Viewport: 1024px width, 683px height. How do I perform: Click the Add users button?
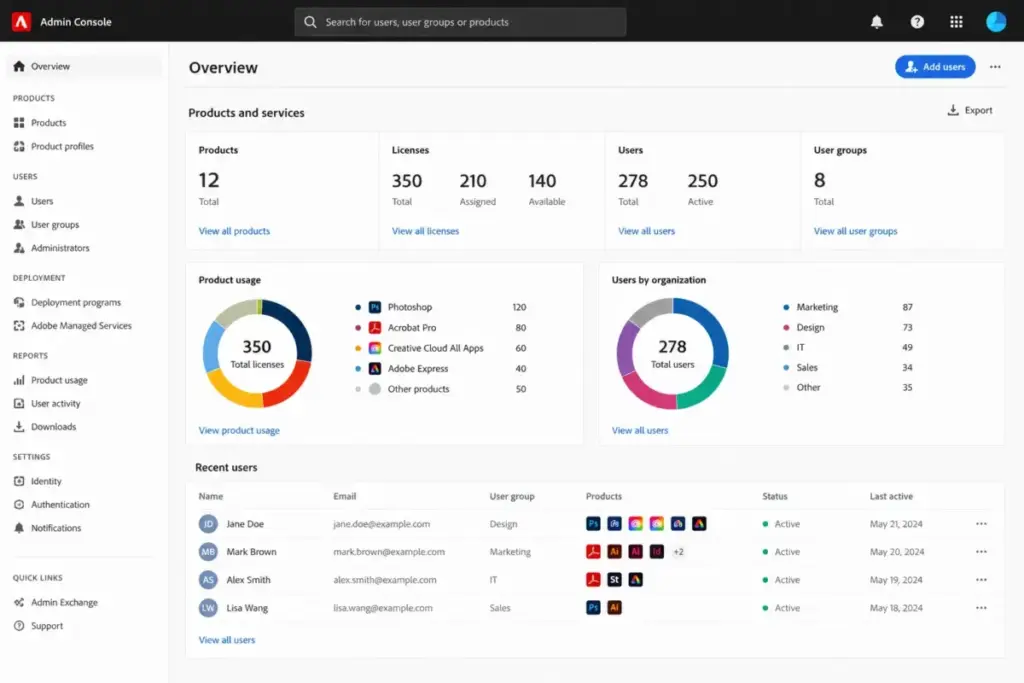[935, 67]
